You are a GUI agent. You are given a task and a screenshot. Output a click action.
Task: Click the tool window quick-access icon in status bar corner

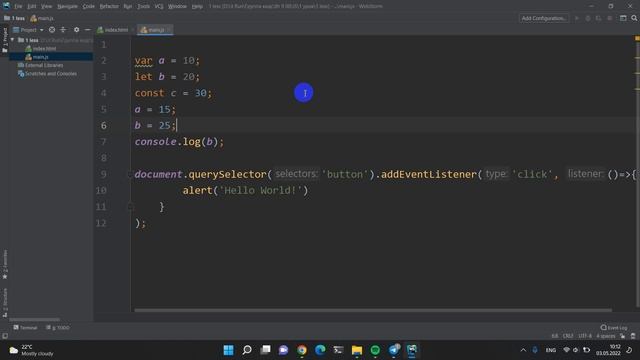5,336
